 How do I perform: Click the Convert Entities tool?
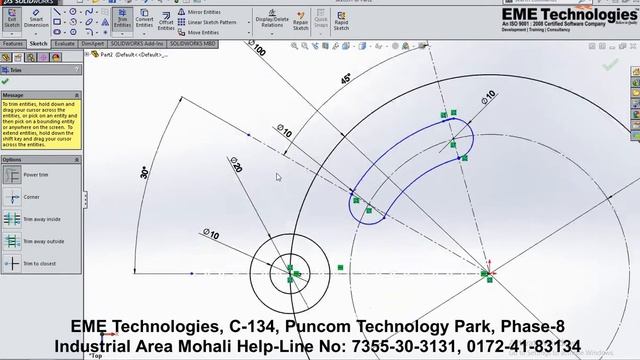tap(144, 19)
